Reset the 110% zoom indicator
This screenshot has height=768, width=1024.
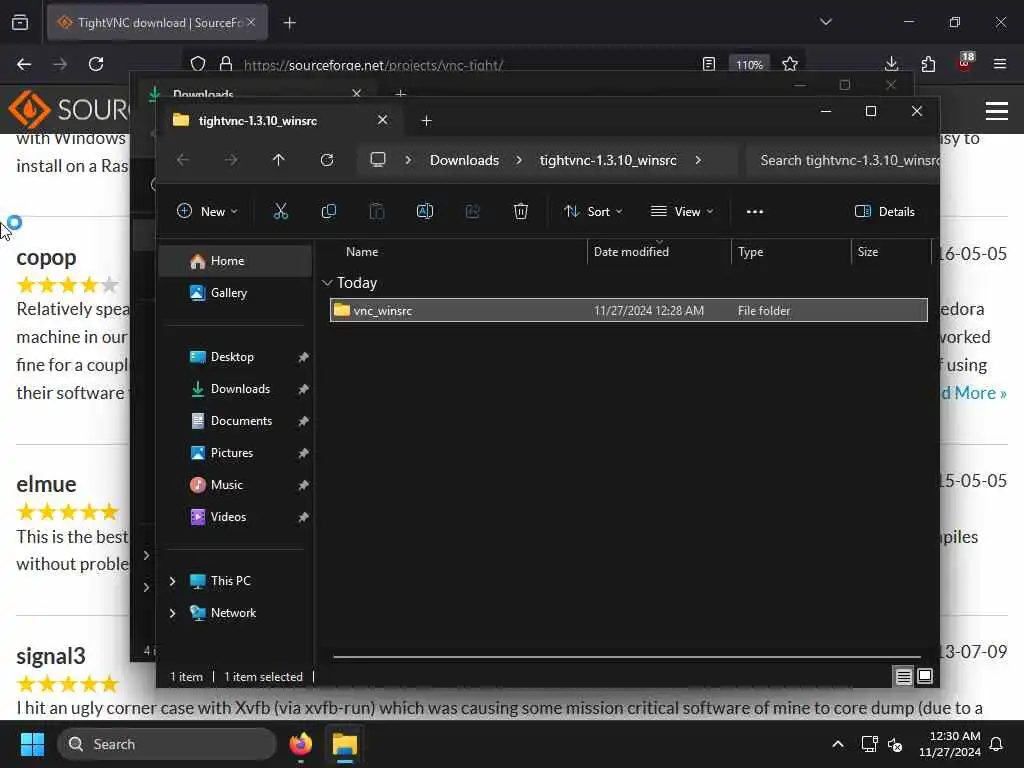coord(749,65)
